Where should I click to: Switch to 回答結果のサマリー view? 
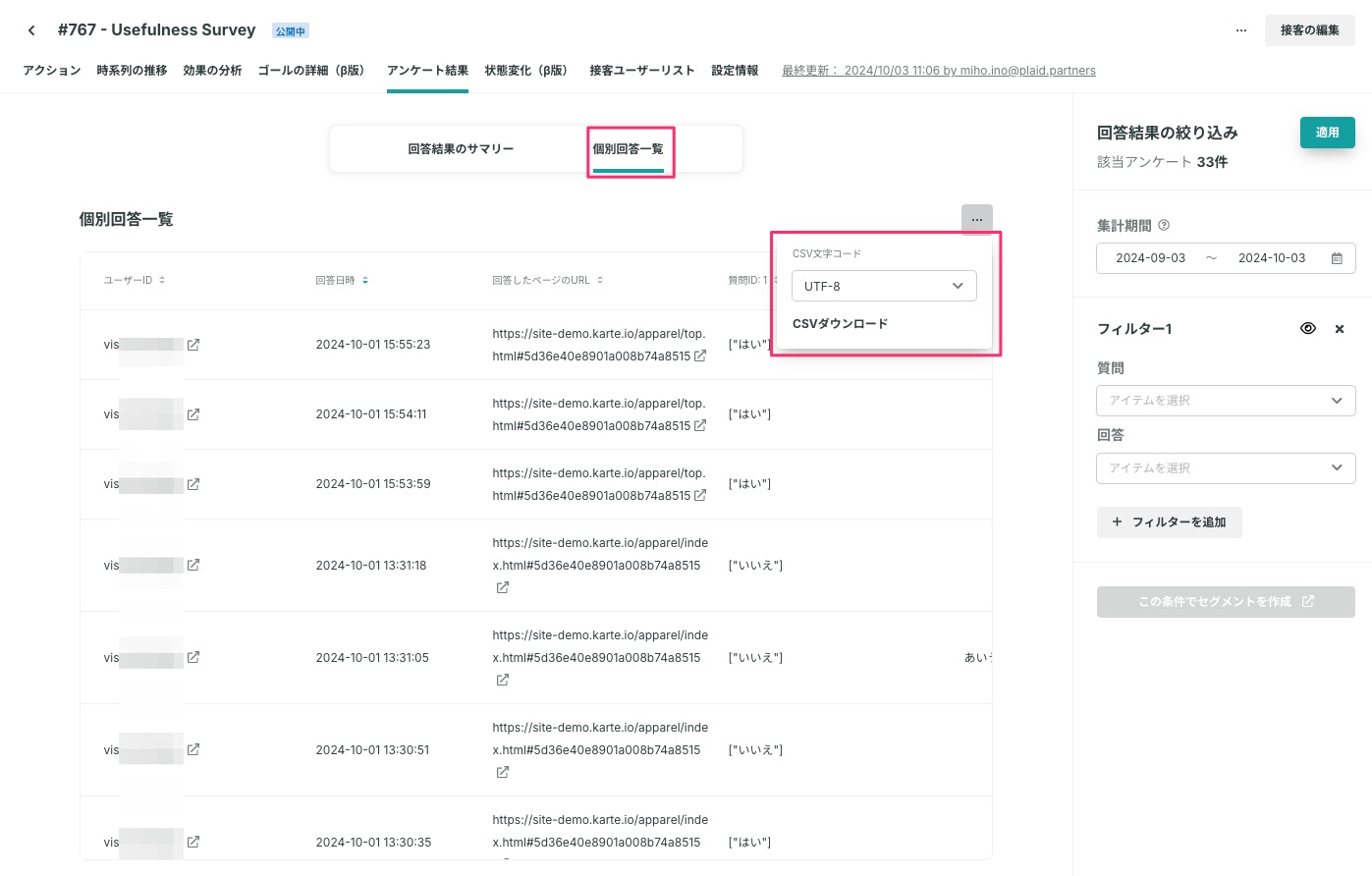461,149
